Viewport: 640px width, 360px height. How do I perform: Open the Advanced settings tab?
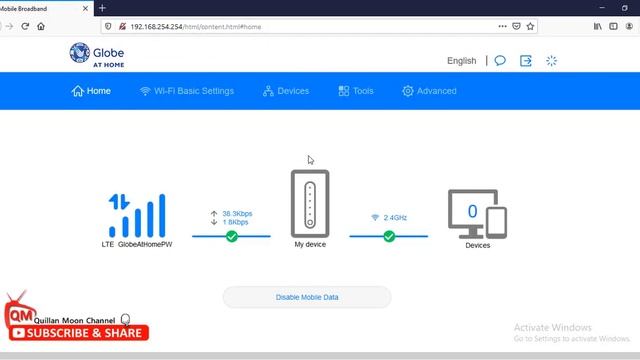coord(429,91)
